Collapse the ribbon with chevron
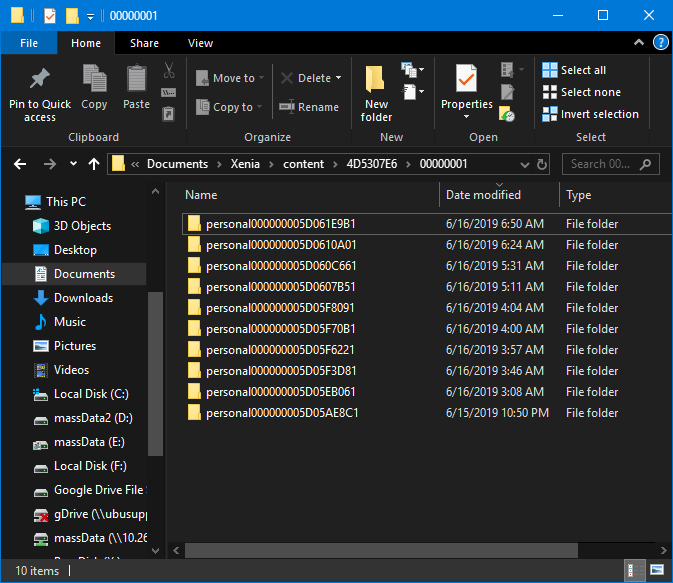The image size is (673, 583). pyautogui.click(x=639, y=43)
